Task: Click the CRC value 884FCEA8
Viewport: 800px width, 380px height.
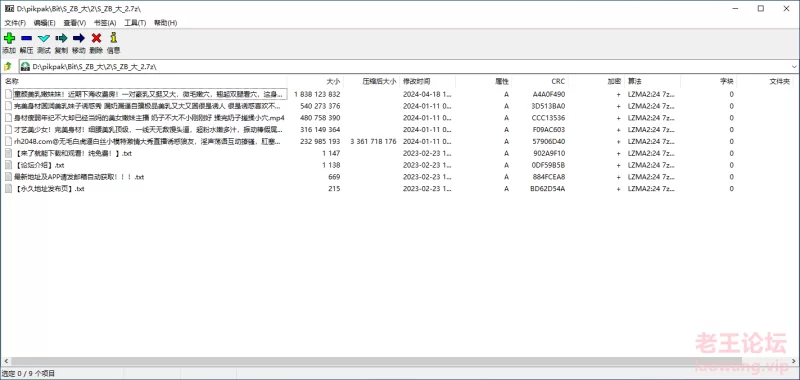Action: 548,177
